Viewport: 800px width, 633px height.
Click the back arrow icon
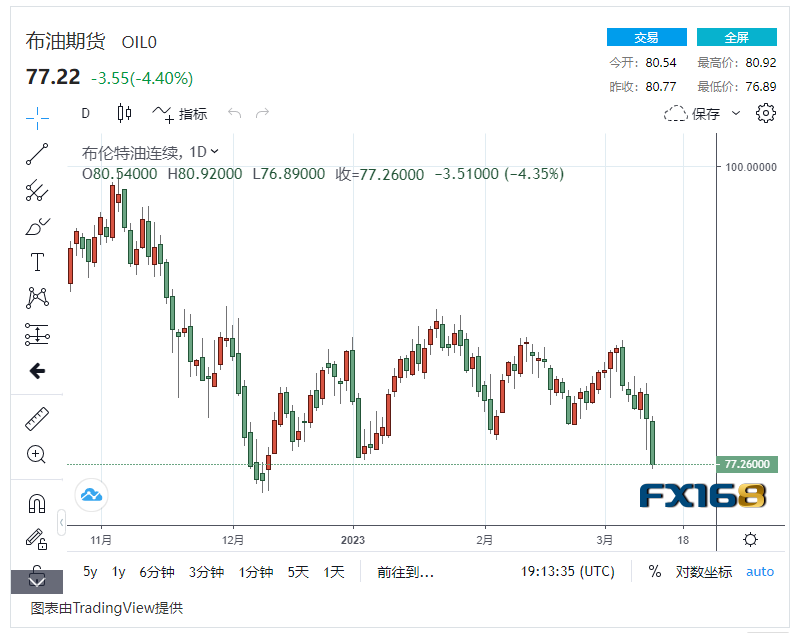(x=37, y=371)
